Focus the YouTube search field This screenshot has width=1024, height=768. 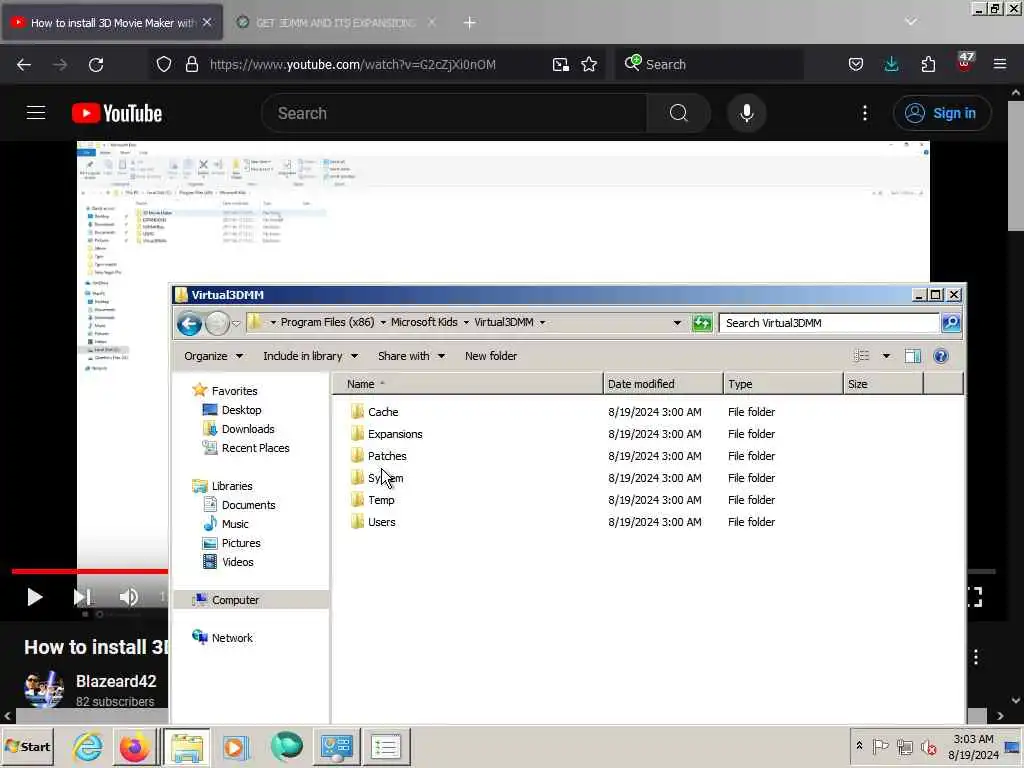coord(454,113)
